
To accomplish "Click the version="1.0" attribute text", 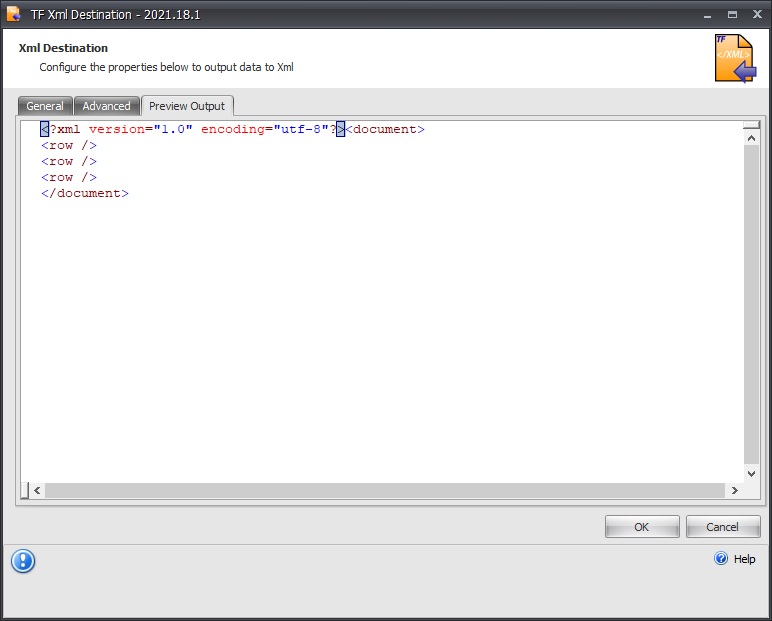I will [x=140, y=130].
